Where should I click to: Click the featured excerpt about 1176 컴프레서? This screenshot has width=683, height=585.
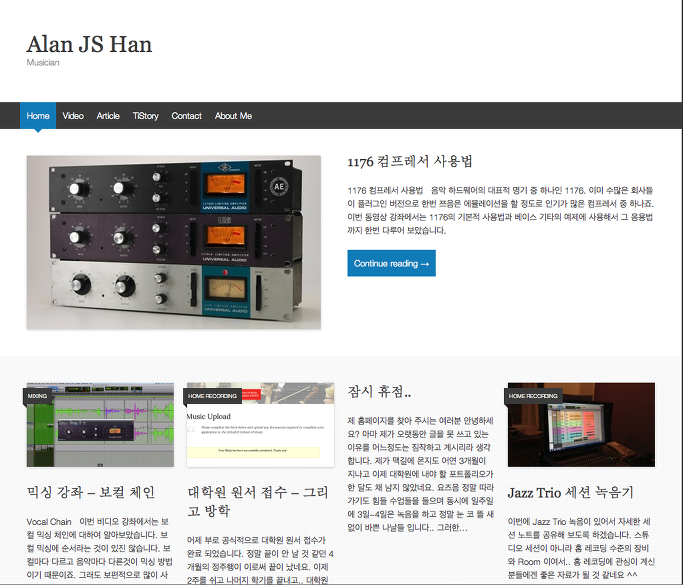[x=501, y=210]
